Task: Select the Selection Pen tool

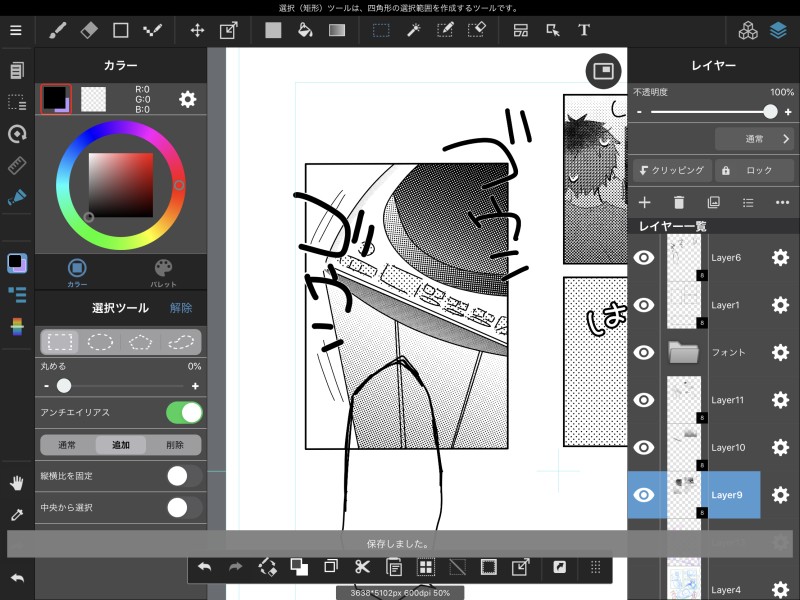Action: click(445, 31)
